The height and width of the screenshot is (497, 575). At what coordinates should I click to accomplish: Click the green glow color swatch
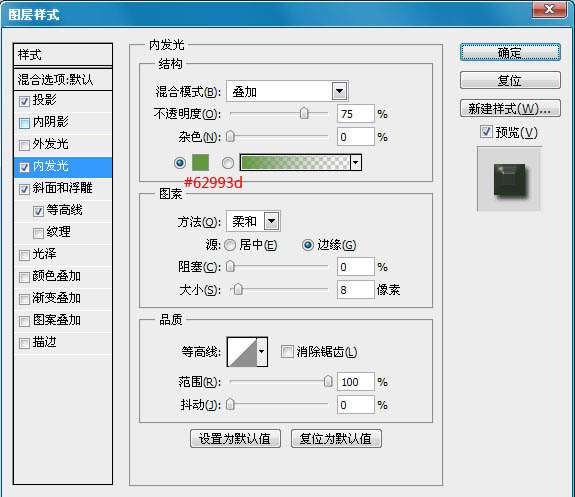click(200, 162)
